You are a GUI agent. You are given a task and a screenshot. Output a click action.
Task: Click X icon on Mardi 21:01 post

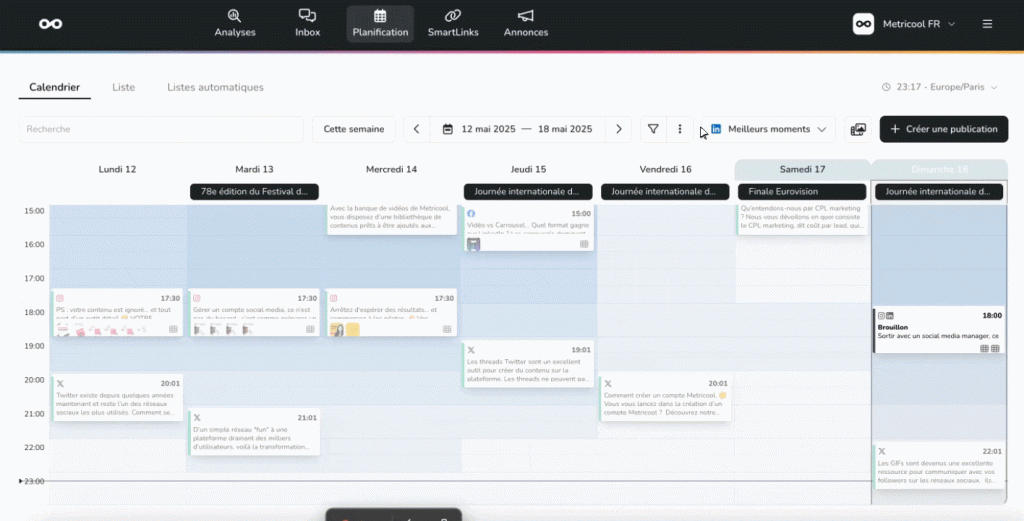tap(197, 418)
